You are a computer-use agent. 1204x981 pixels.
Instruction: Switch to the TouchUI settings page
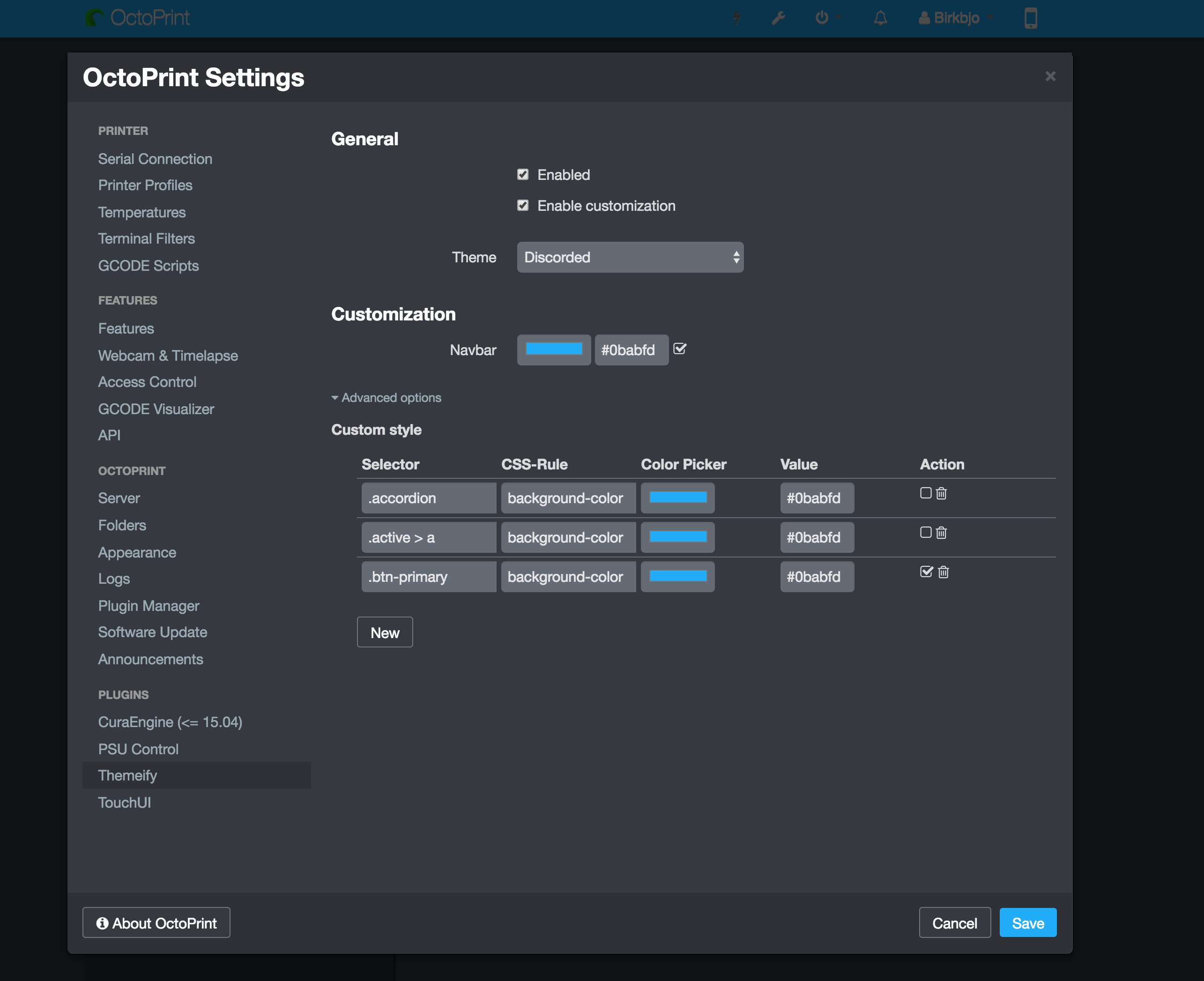[x=124, y=803]
